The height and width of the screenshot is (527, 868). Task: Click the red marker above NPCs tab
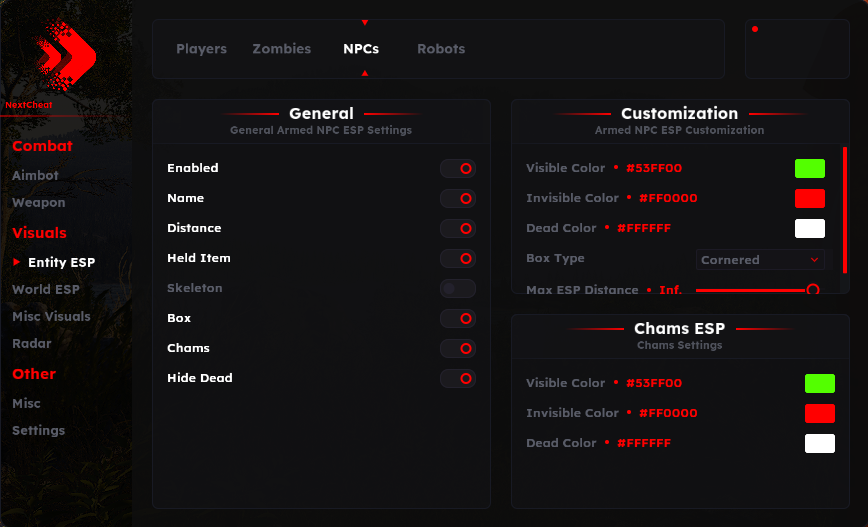(x=365, y=23)
